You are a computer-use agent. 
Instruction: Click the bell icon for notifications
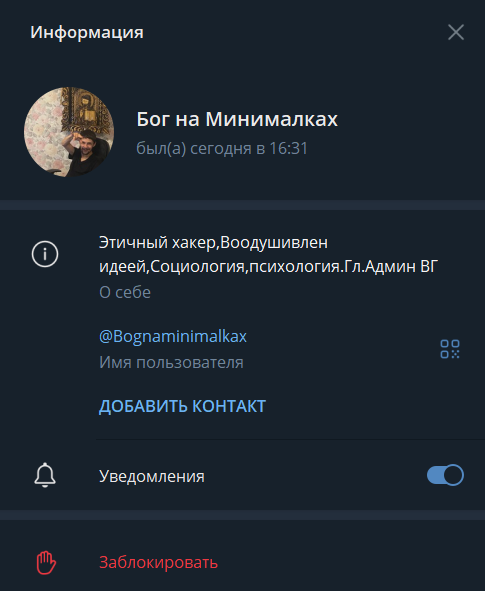(45, 475)
